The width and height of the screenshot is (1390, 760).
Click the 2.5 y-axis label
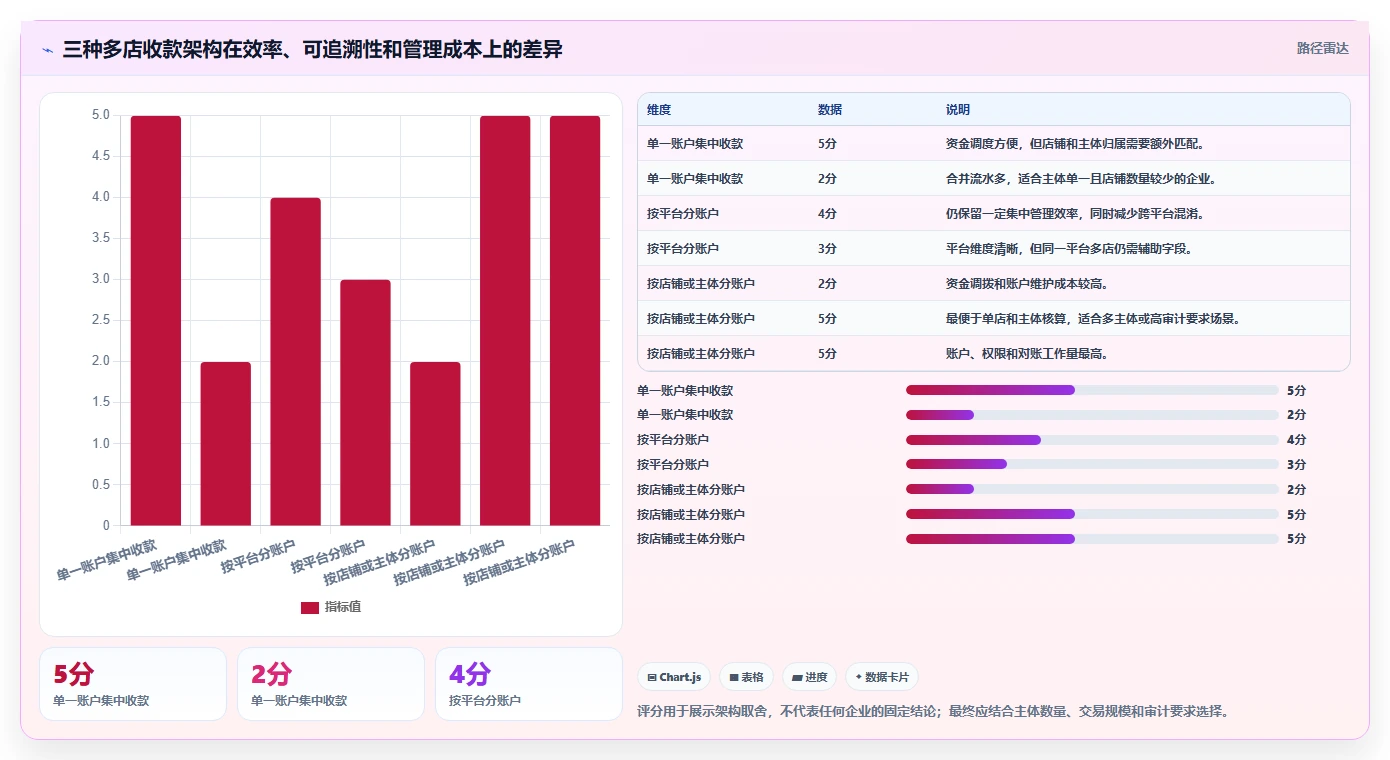[100, 320]
